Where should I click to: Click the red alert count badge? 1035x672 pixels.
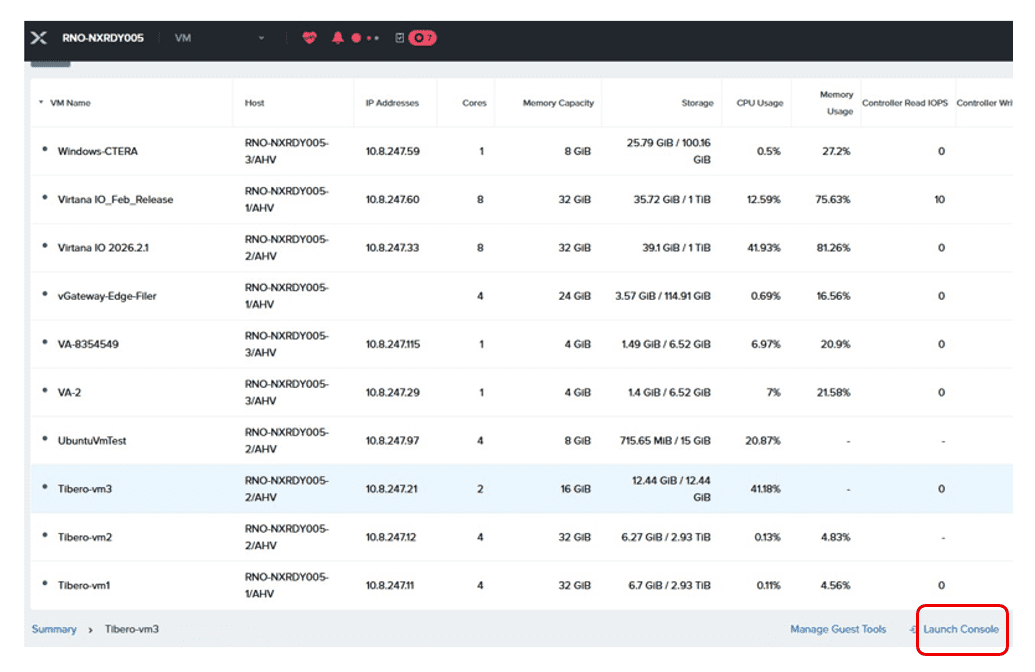tap(422, 38)
